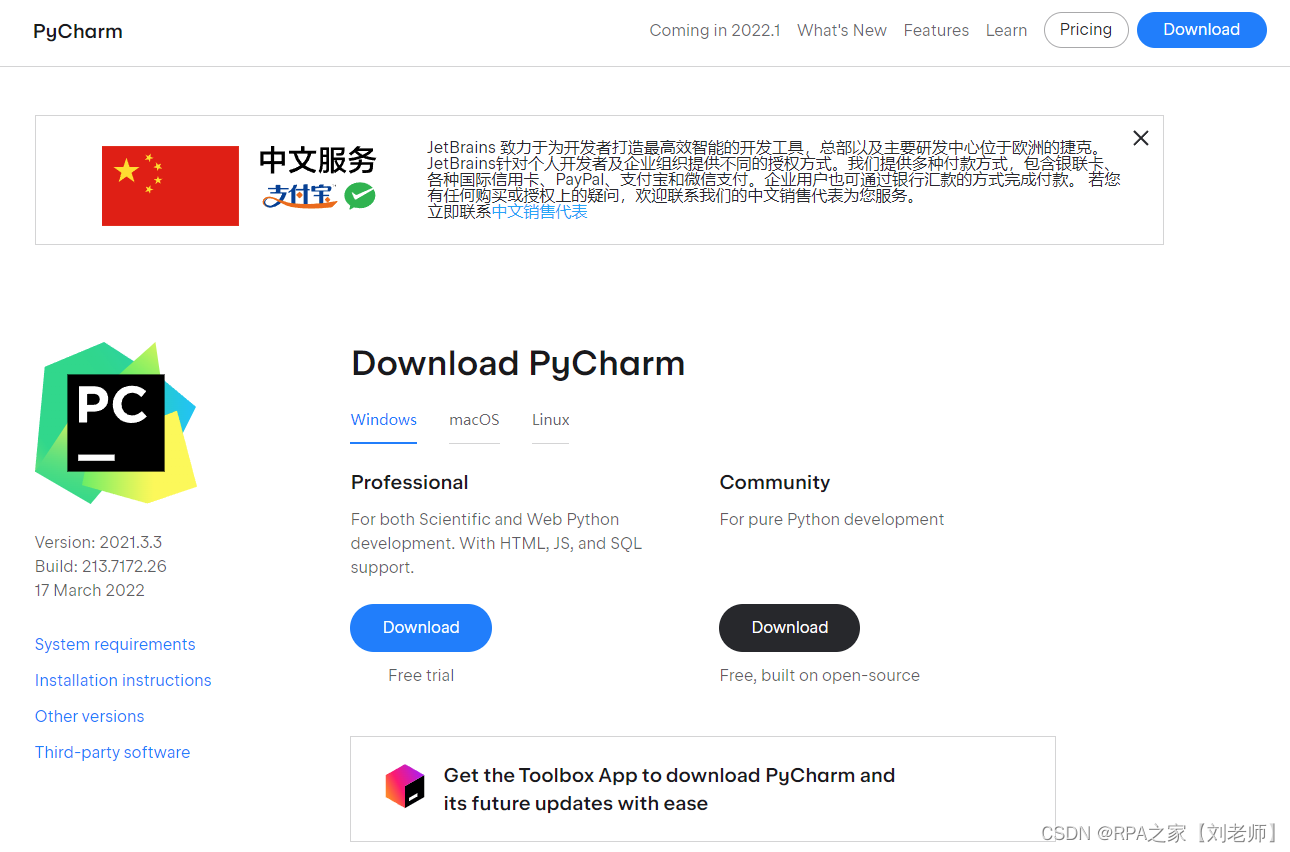Click Get the Toolbox App banner text
The image size is (1290, 852).
tap(669, 789)
